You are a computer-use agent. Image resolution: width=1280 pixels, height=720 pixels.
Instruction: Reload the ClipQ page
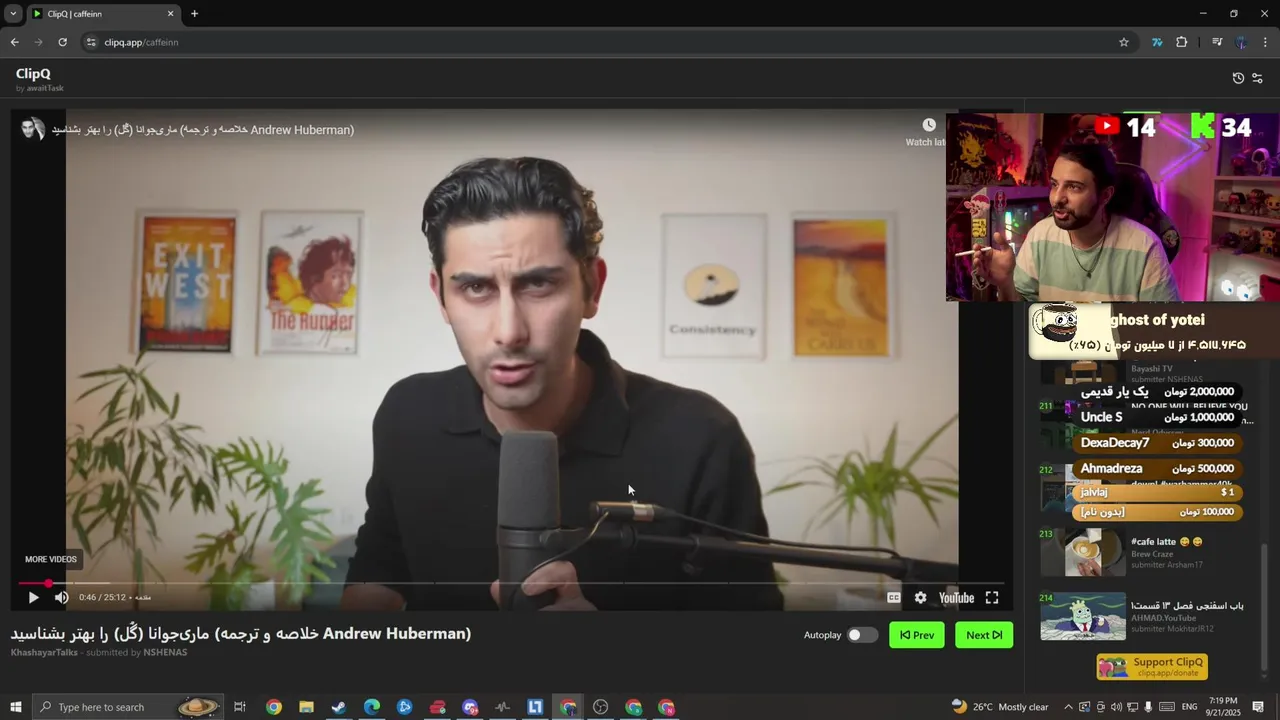coord(62,42)
